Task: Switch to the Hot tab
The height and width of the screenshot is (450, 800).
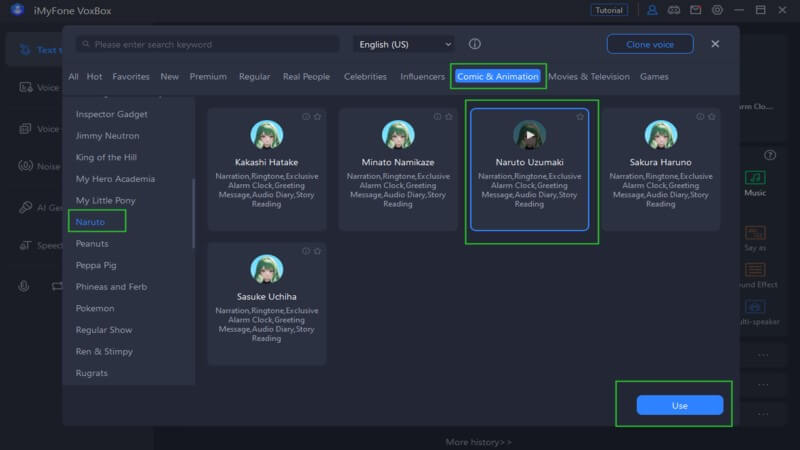Action: click(94, 77)
